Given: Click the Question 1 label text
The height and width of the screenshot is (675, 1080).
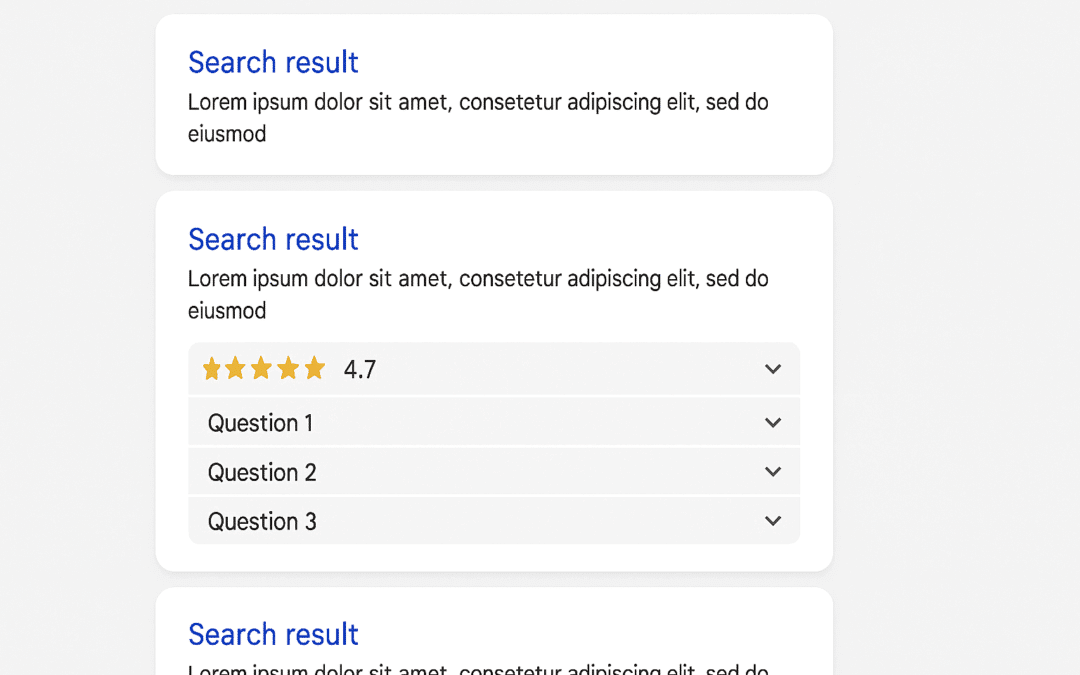Looking at the screenshot, I should tap(260, 423).
